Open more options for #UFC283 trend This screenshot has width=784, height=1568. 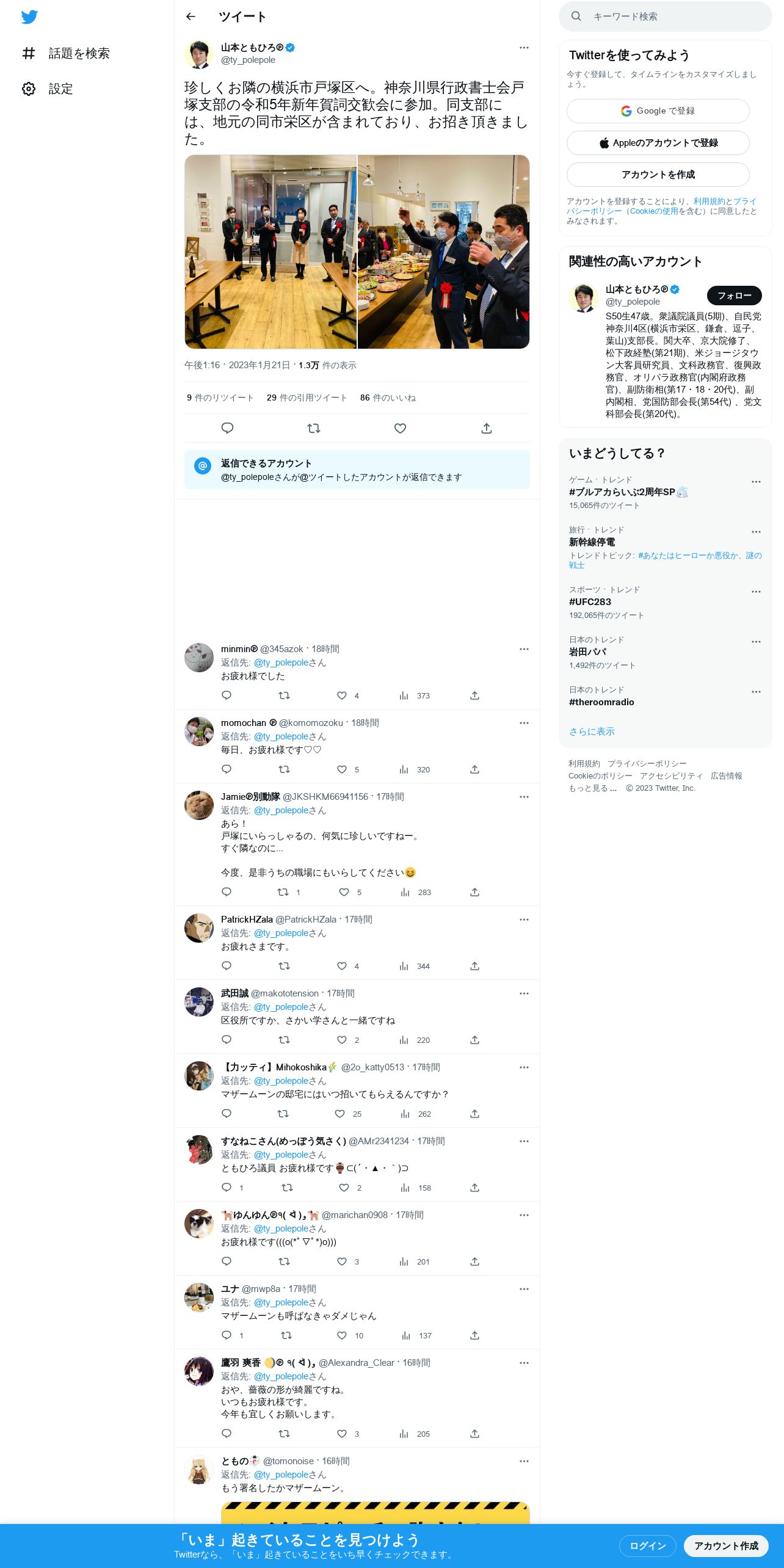[756, 592]
